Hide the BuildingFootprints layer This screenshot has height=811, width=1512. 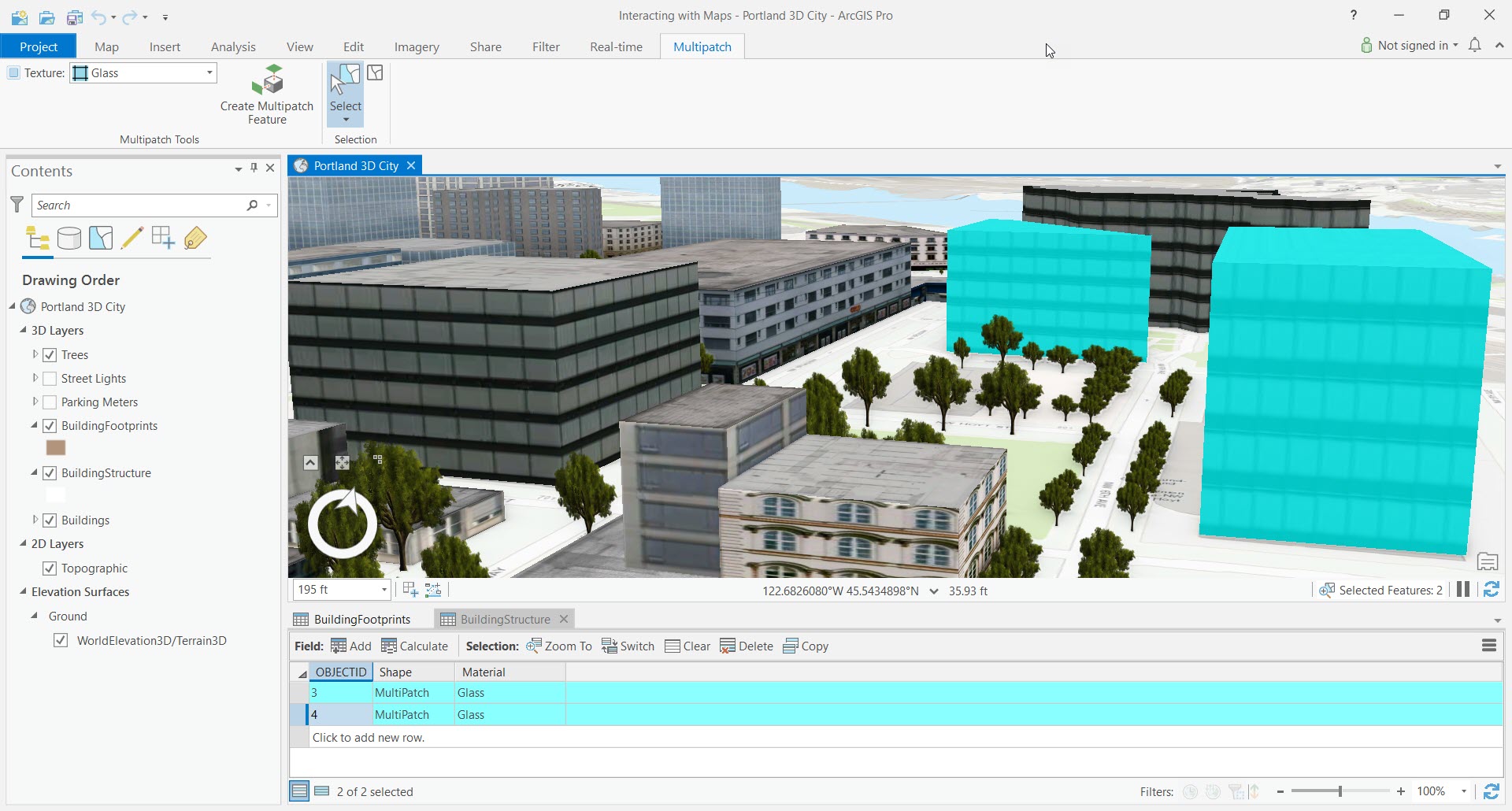click(x=50, y=426)
